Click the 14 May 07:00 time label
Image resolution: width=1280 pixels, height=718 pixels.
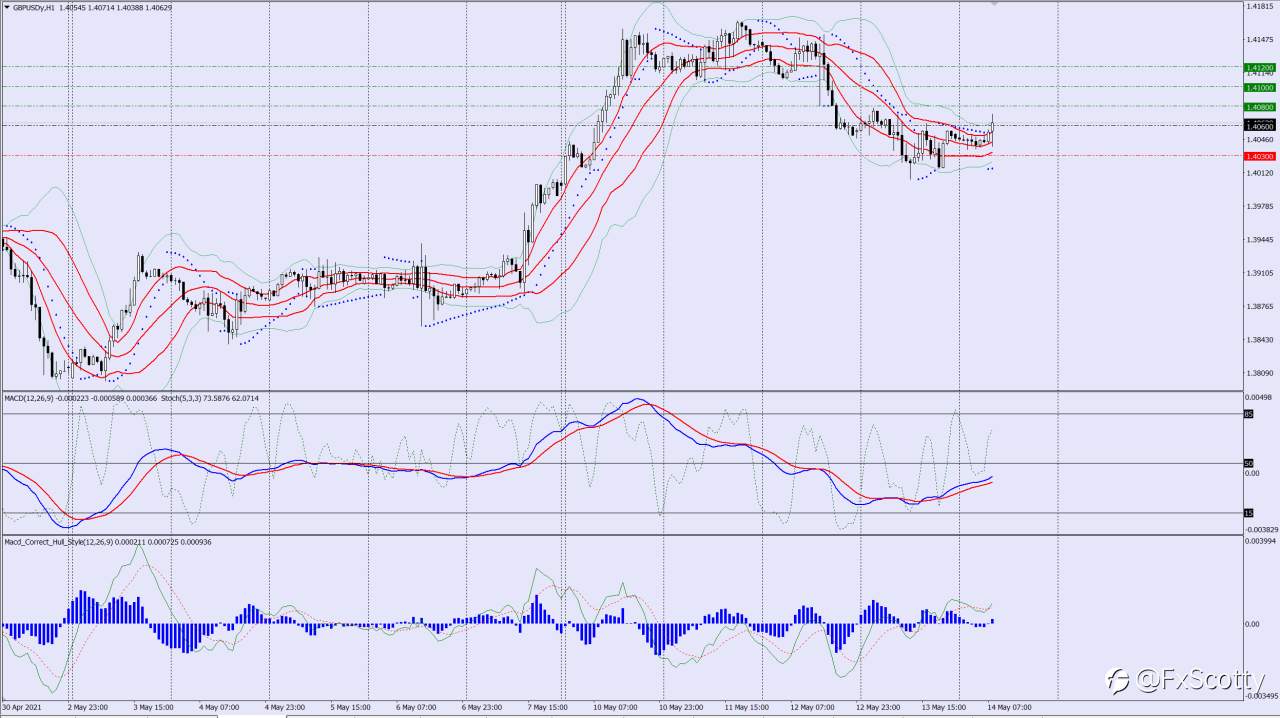point(1010,707)
